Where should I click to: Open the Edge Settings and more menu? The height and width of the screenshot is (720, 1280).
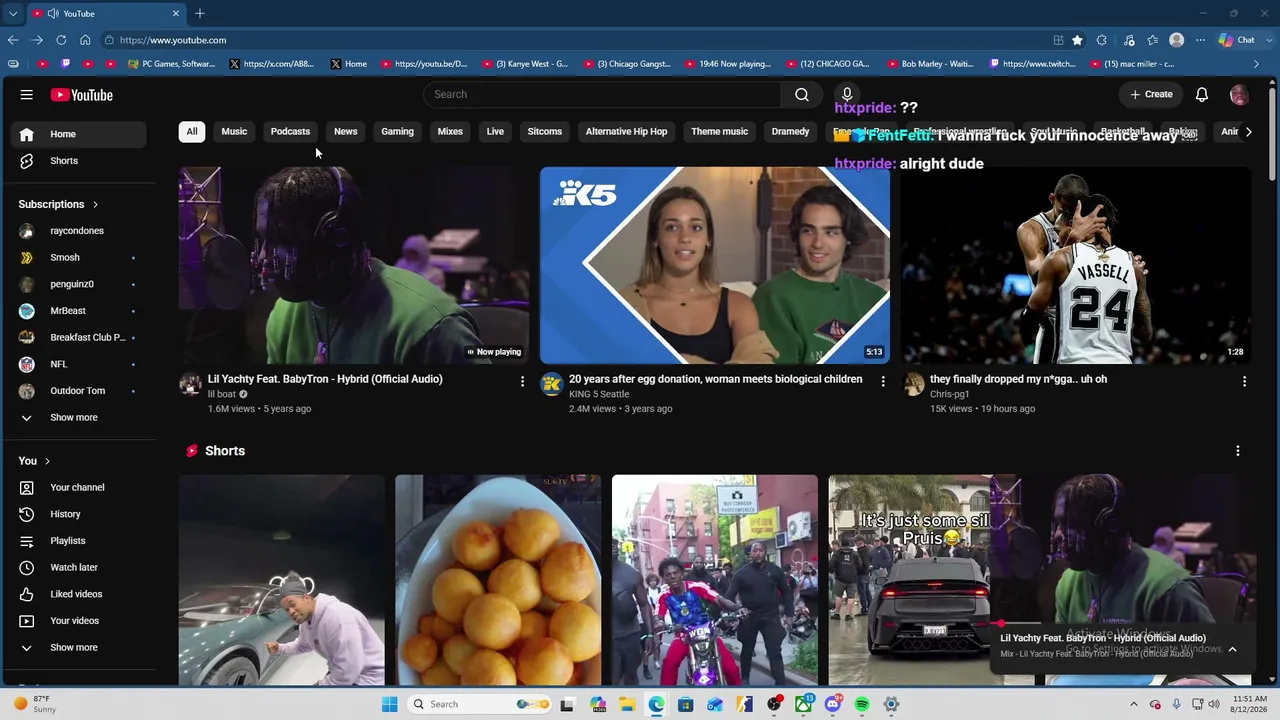pos(1200,40)
